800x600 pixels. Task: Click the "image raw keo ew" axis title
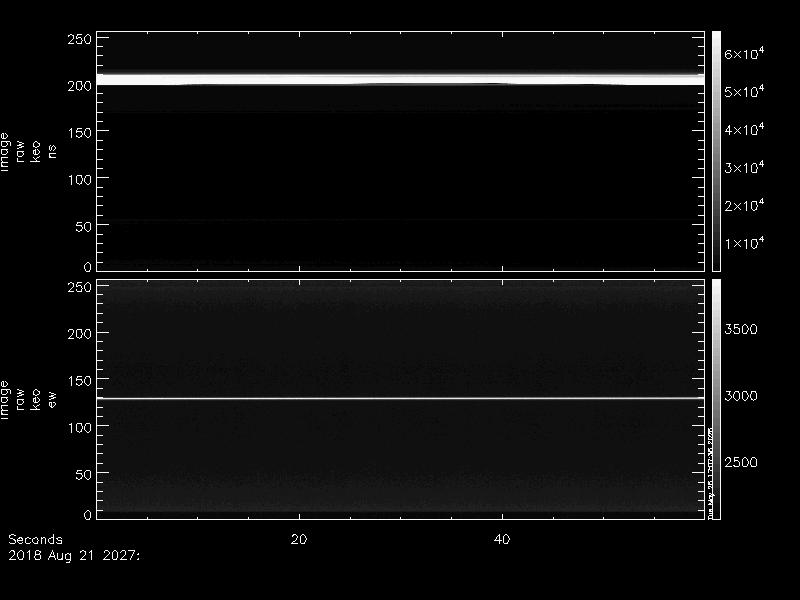pos(28,399)
